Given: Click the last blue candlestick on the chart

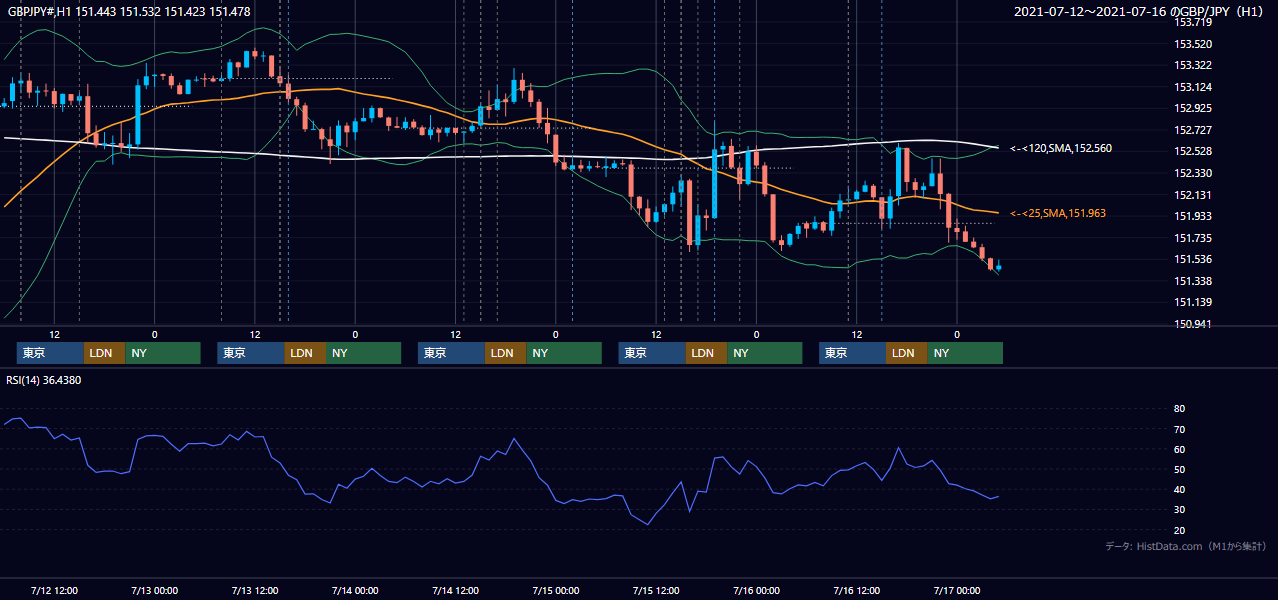Looking at the screenshot, I should pyautogui.click(x=999, y=266).
